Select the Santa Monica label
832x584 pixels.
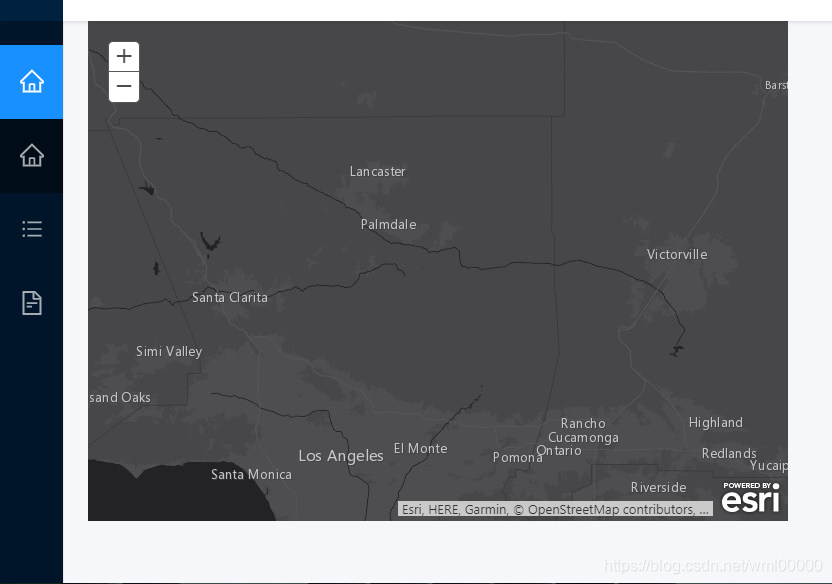[251, 475]
